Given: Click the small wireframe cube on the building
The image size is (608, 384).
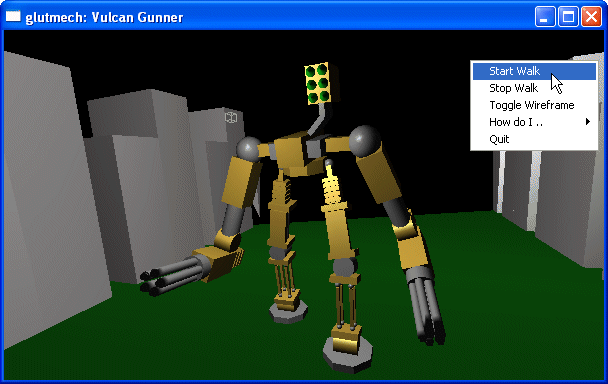Looking at the screenshot, I should [x=231, y=118].
